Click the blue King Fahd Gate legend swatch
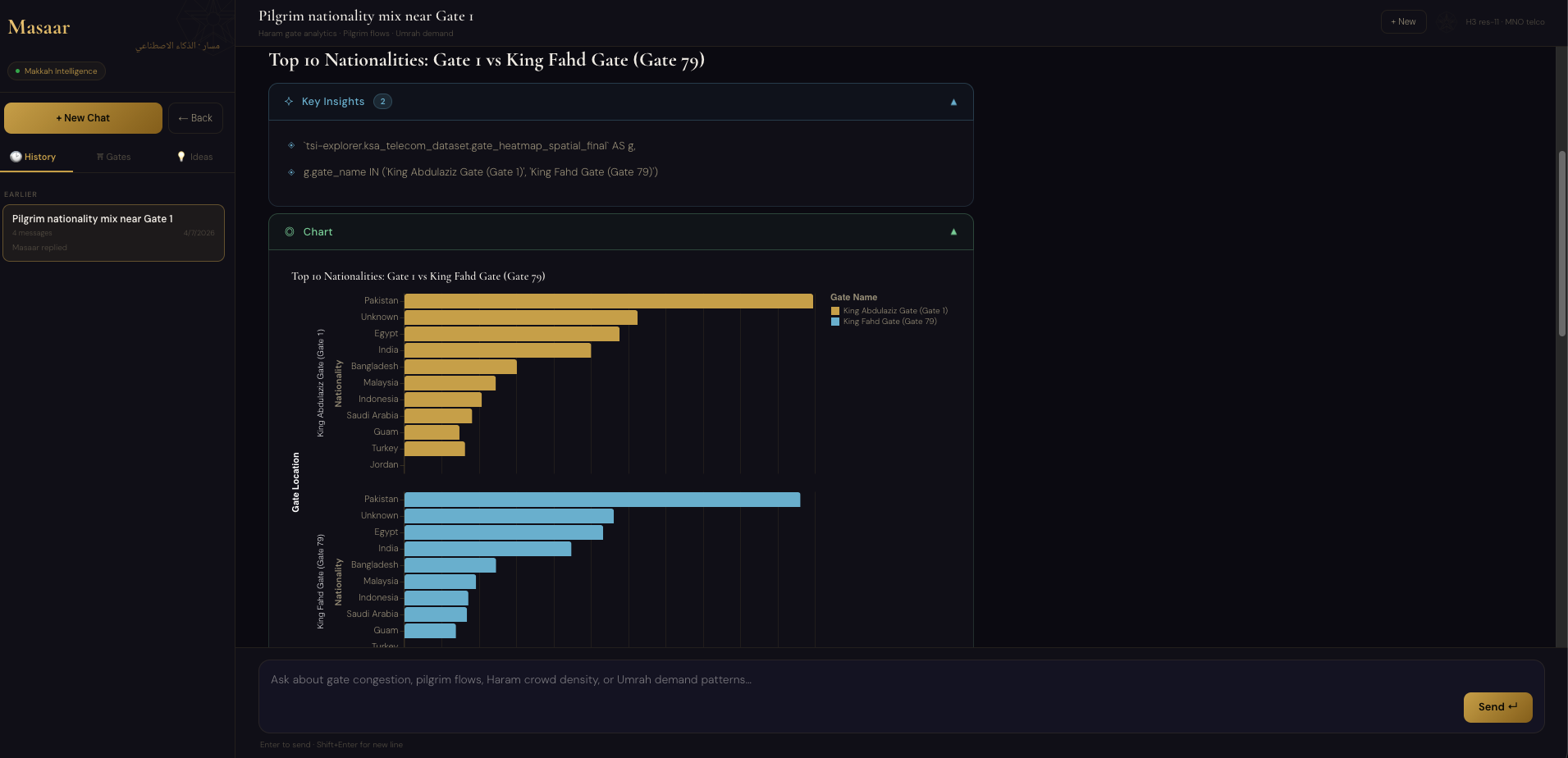Image resolution: width=1568 pixels, height=758 pixels. (835, 322)
